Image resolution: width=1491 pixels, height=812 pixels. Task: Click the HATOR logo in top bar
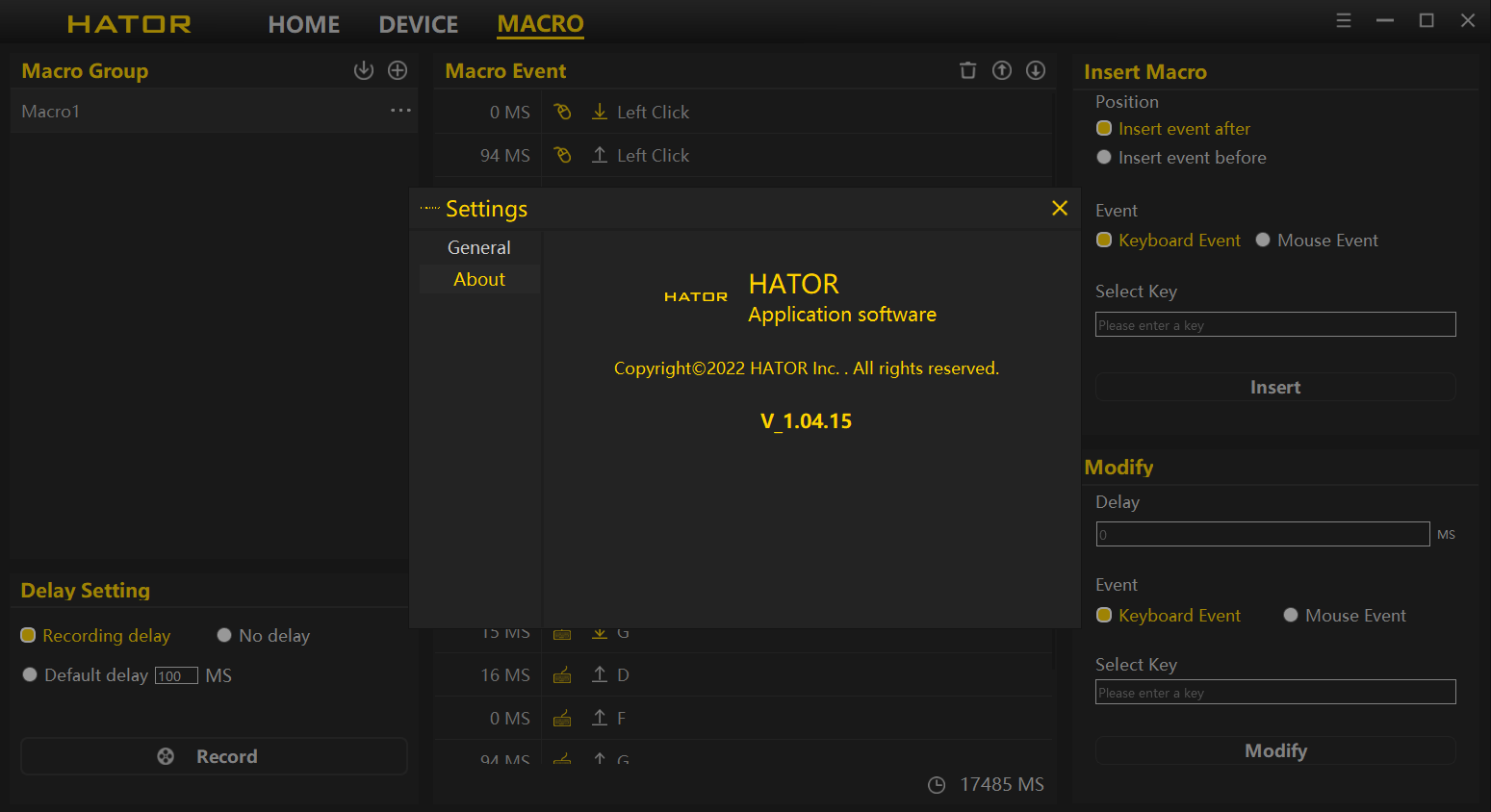(129, 24)
